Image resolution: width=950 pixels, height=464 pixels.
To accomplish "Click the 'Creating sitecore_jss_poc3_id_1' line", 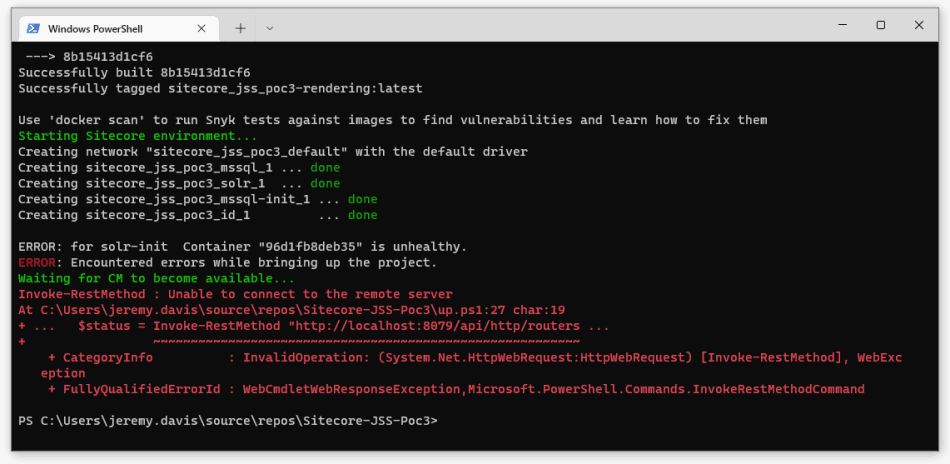I will 198,215.
